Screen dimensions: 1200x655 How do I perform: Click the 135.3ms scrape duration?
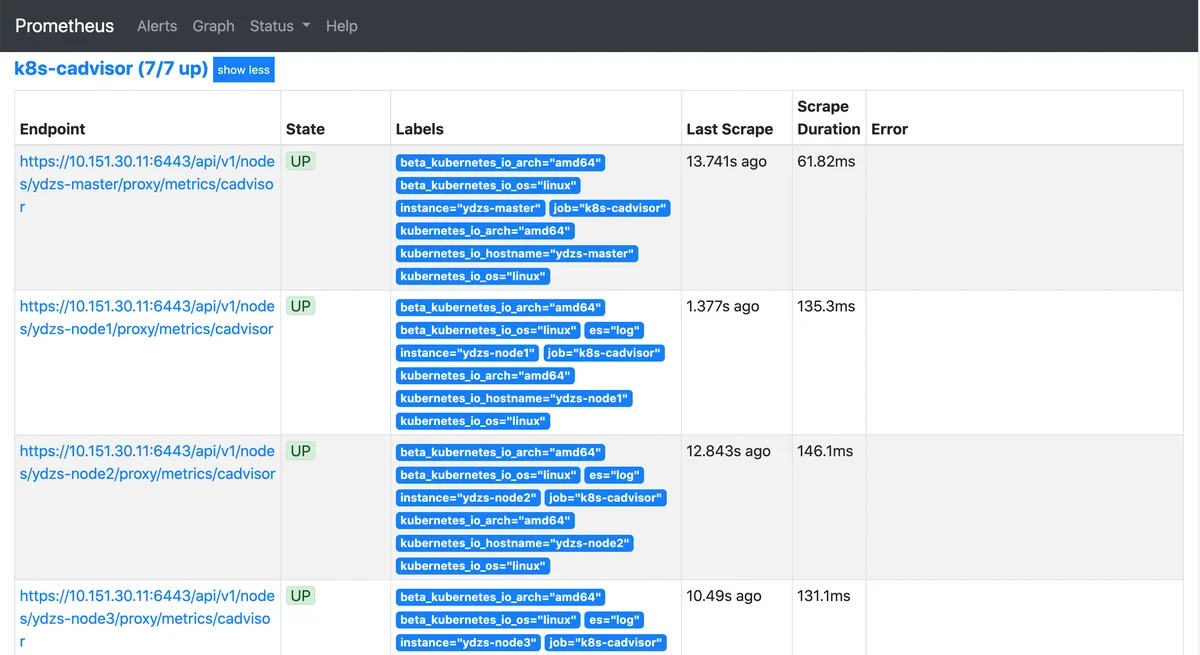coord(826,306)
